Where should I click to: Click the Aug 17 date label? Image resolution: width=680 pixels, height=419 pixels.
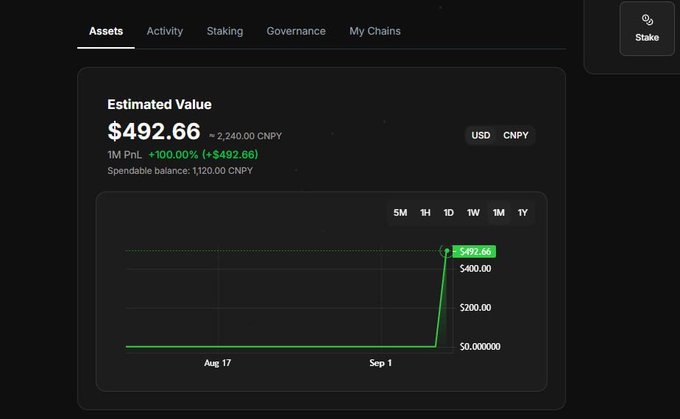coord(217,363)
